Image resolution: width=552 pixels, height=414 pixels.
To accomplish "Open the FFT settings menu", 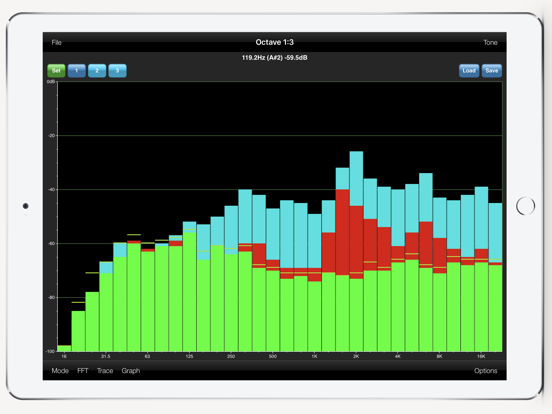I will coord(82,371).
